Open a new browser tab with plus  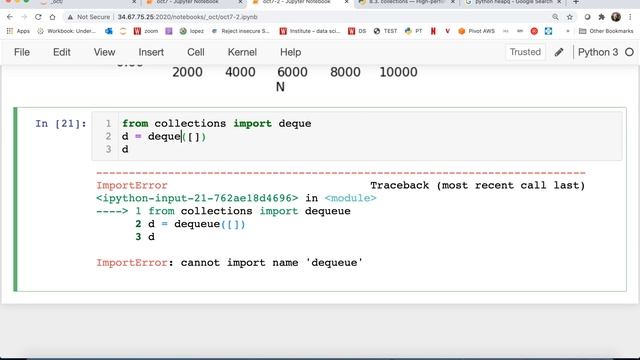point(576,2)
